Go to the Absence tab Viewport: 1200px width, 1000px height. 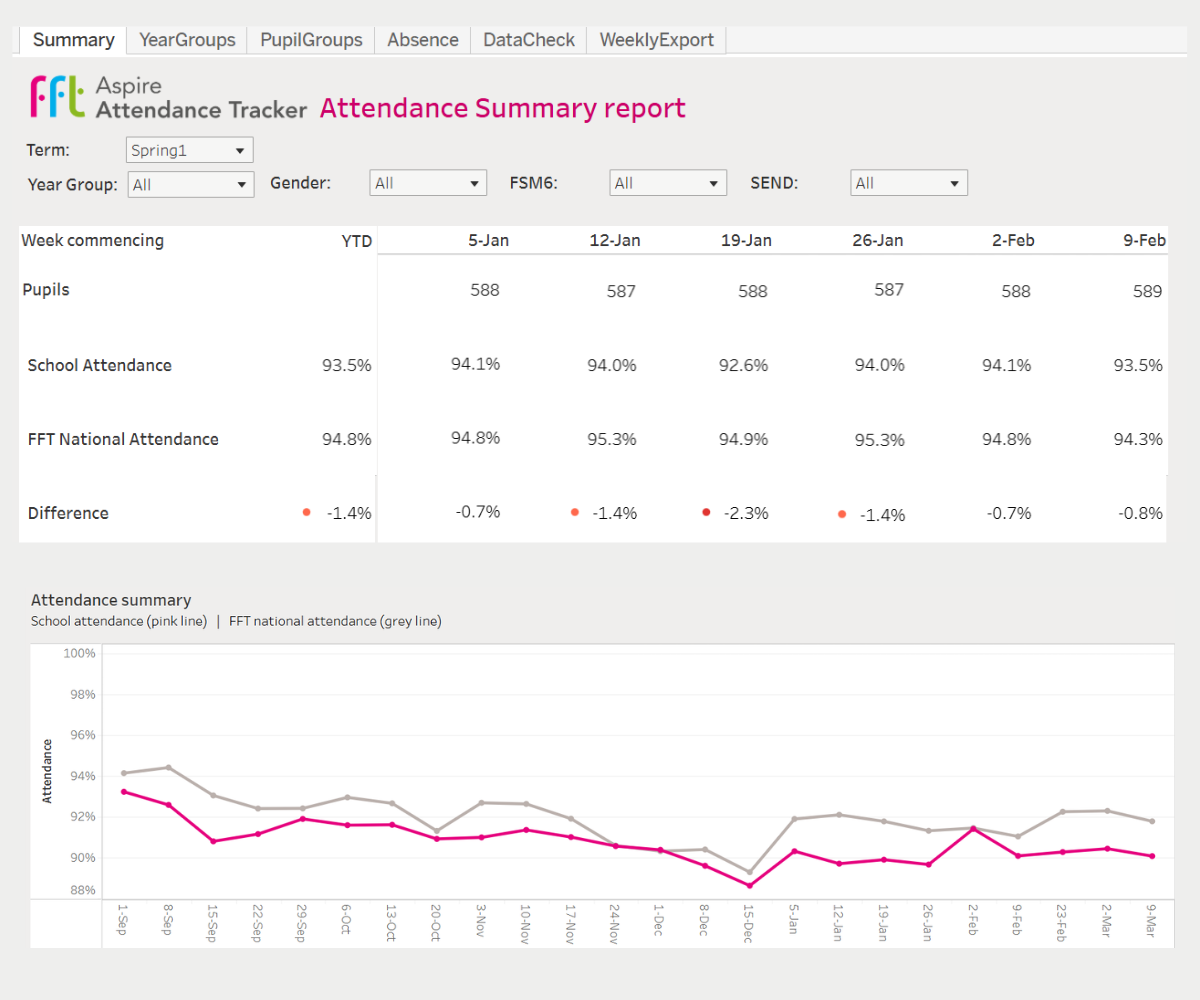point(422,40)
